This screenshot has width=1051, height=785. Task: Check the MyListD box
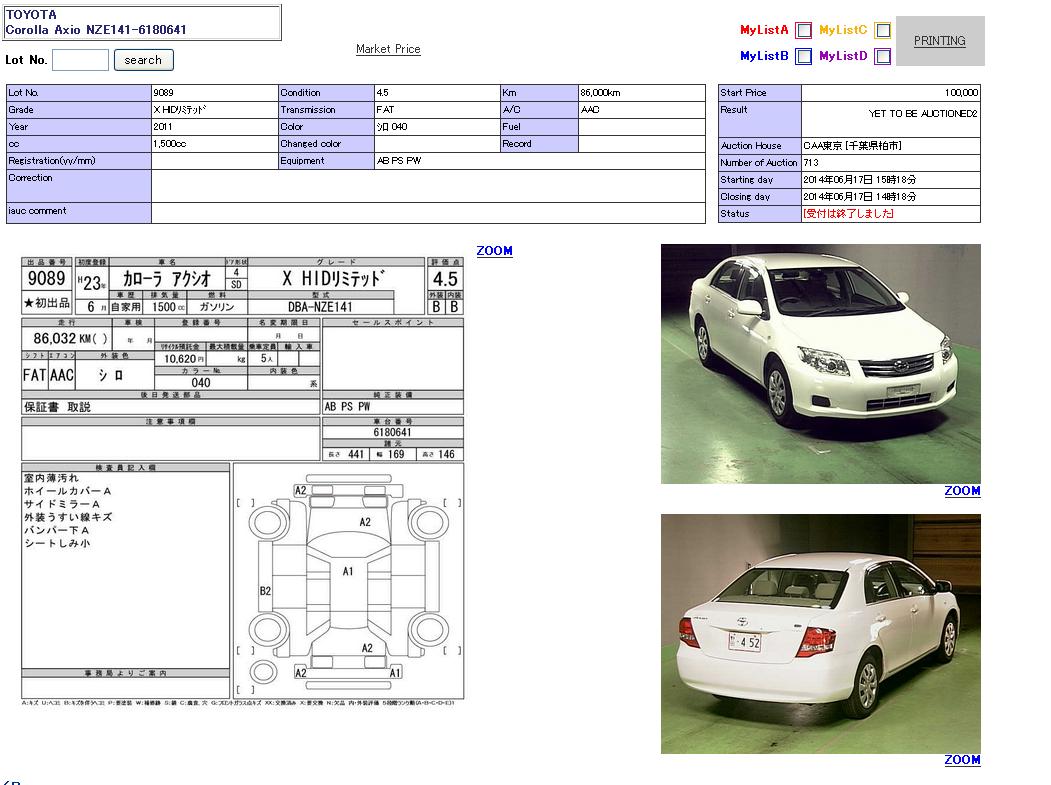tap(882, 57)
